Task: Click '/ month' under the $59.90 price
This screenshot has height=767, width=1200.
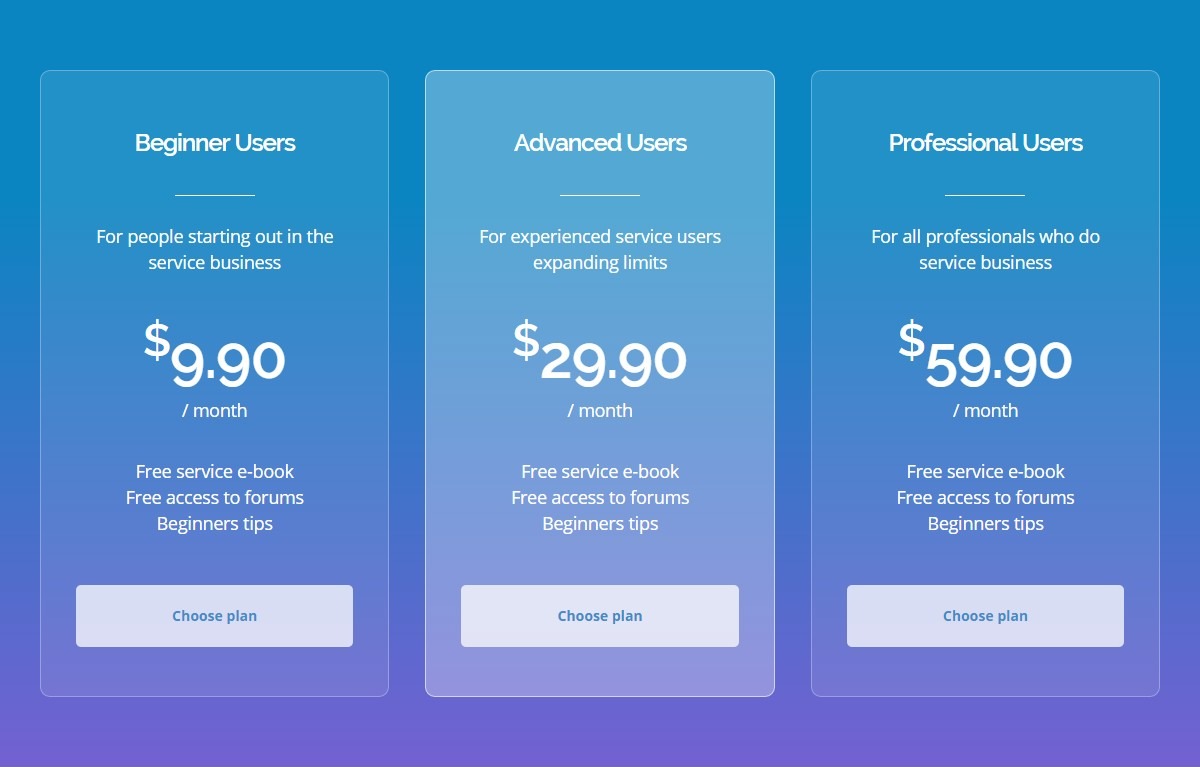Action: pyautogui.click(x=985, y=410)
